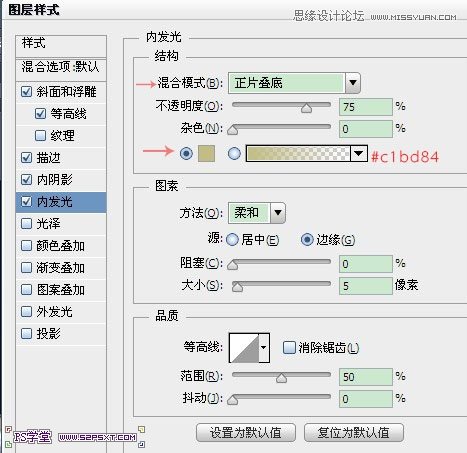Click the gradient preview bar
This screenshot has width=467, height=453.
[298, 153]
